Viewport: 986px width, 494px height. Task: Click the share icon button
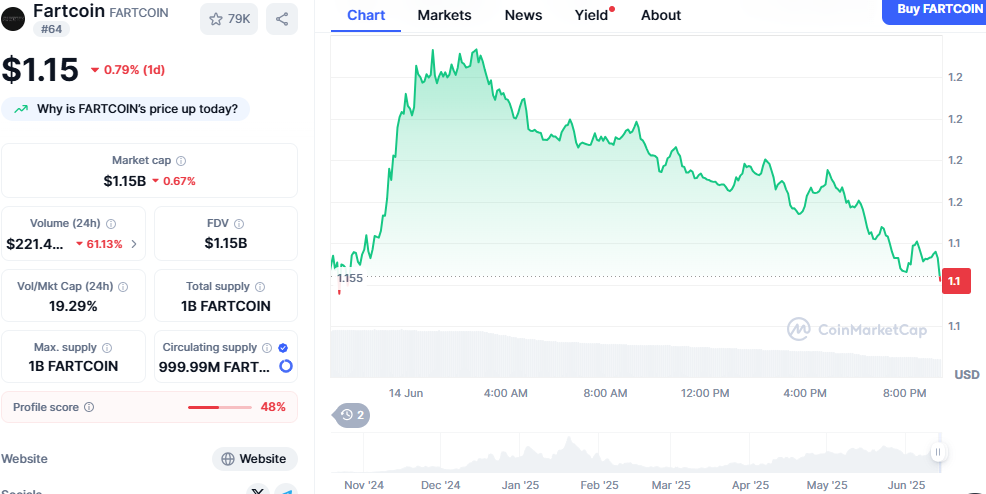click(282, 19)
